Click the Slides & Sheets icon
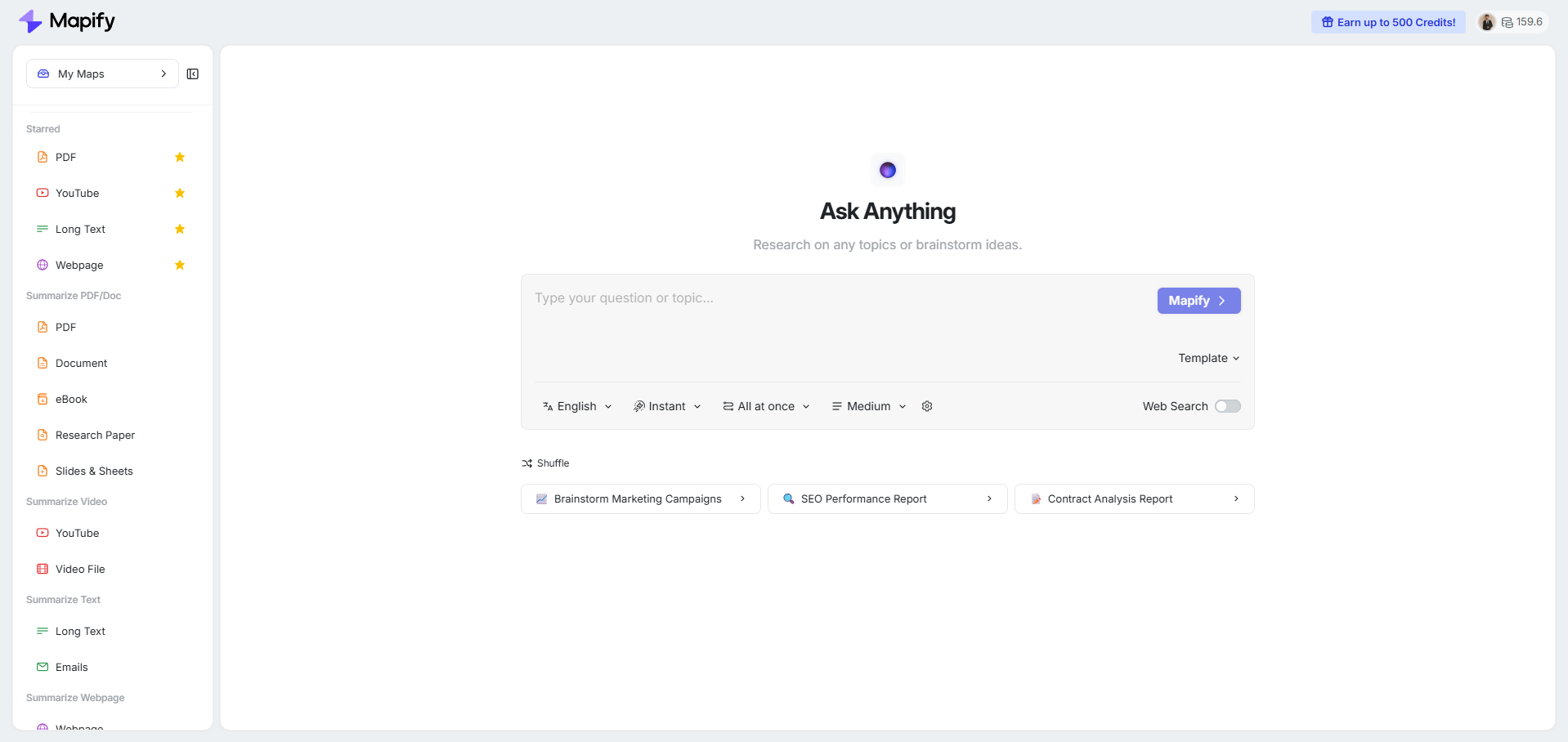Viewport: 1568px width, 742px height. 43,471
